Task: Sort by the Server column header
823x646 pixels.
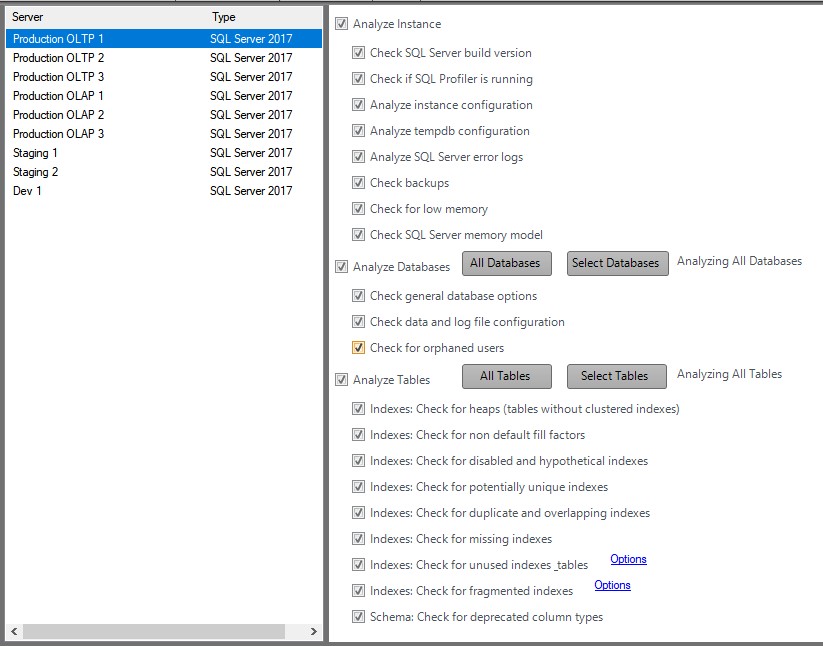Action: (x=28, y=17)
